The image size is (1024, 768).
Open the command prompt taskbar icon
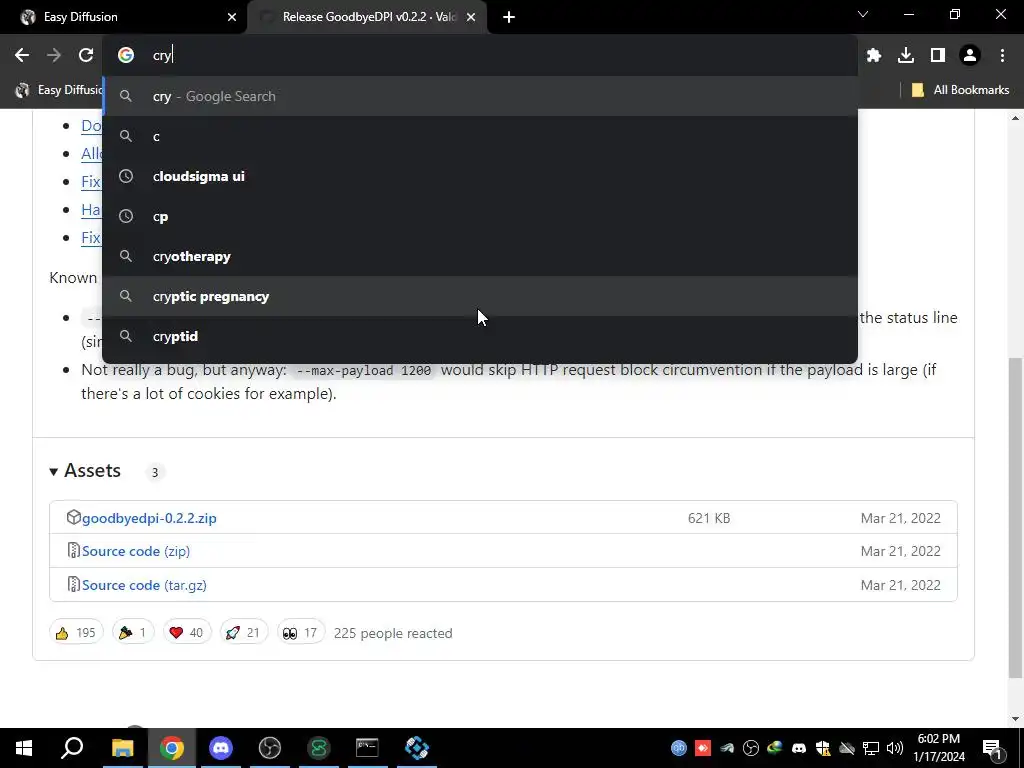[367, 748]
